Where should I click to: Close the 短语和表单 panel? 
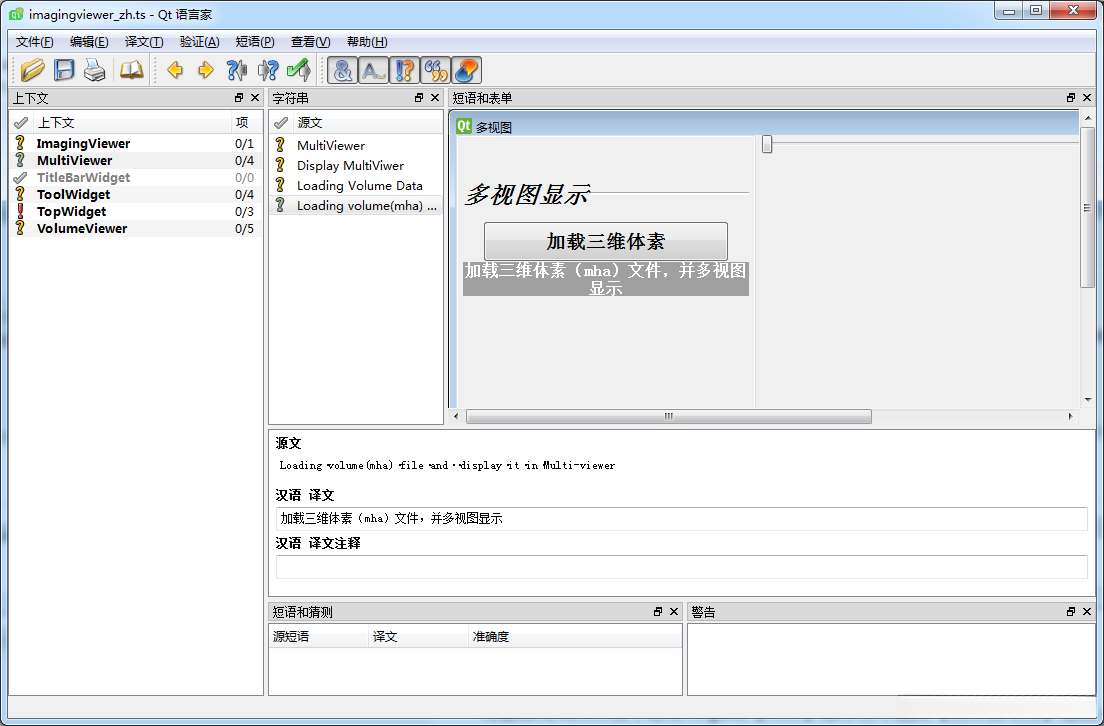pos(1087,98)
